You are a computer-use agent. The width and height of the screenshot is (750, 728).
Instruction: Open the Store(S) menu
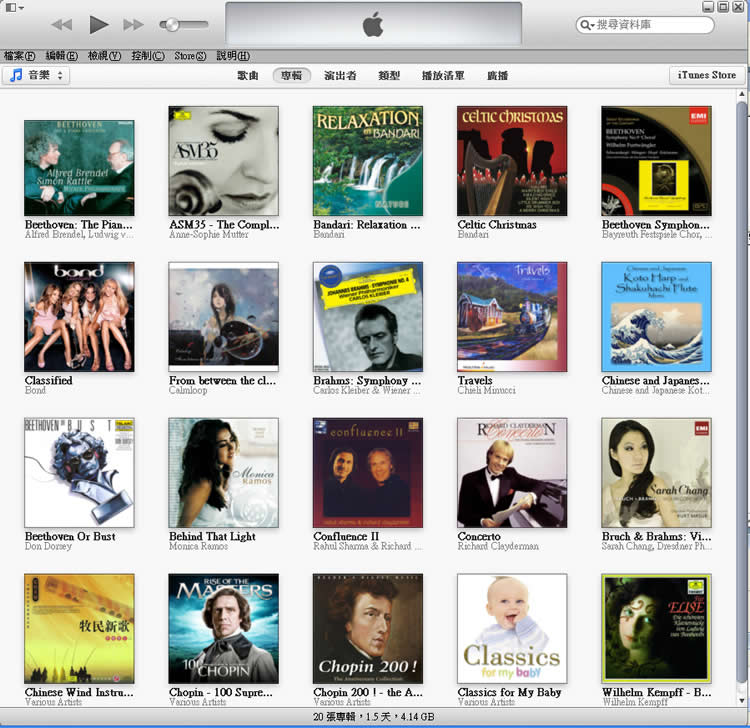click(x=190, y=56)
